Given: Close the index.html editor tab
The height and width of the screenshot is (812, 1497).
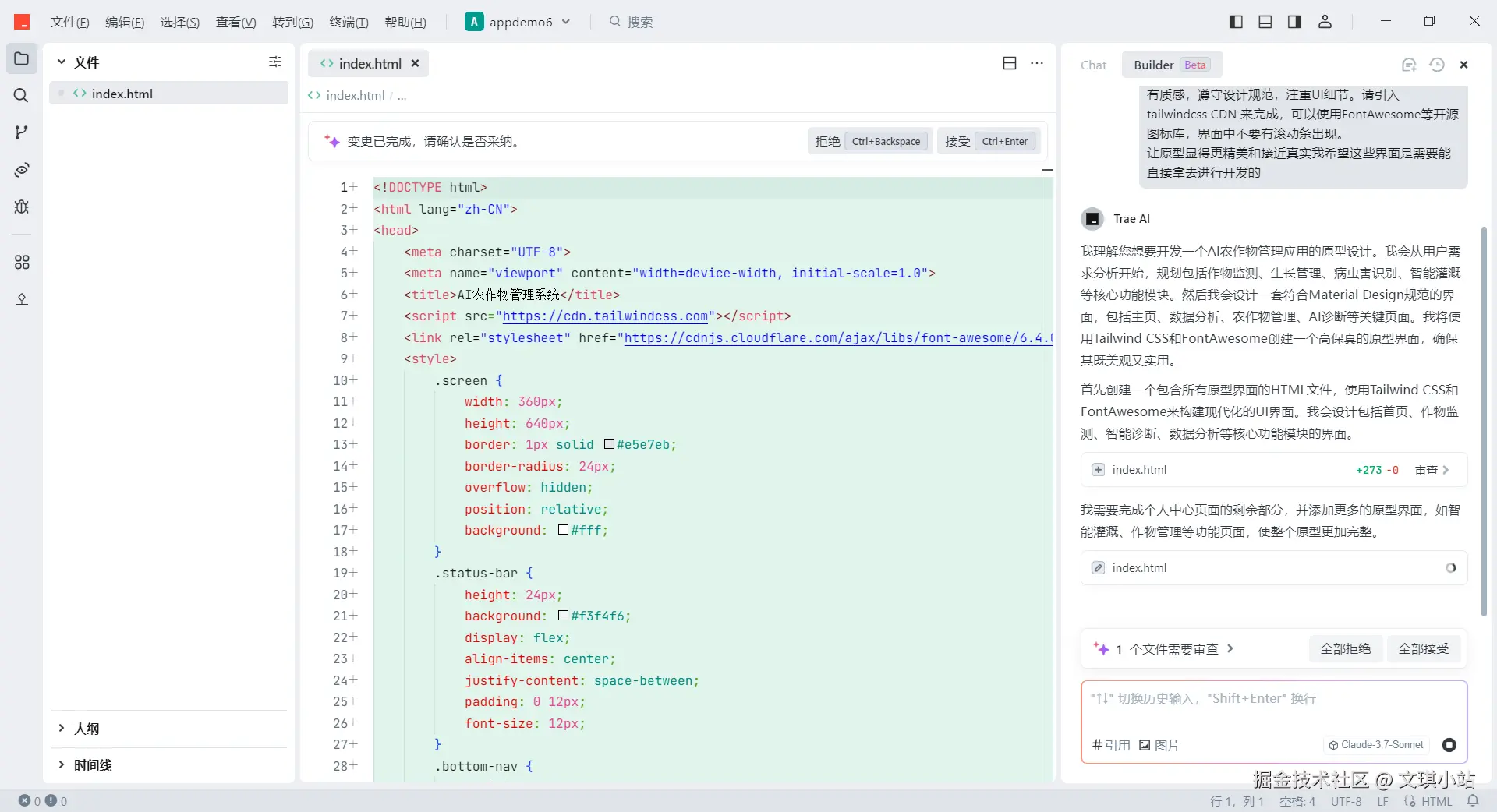Looking at the screenshot, I should [x=416, y=64].
